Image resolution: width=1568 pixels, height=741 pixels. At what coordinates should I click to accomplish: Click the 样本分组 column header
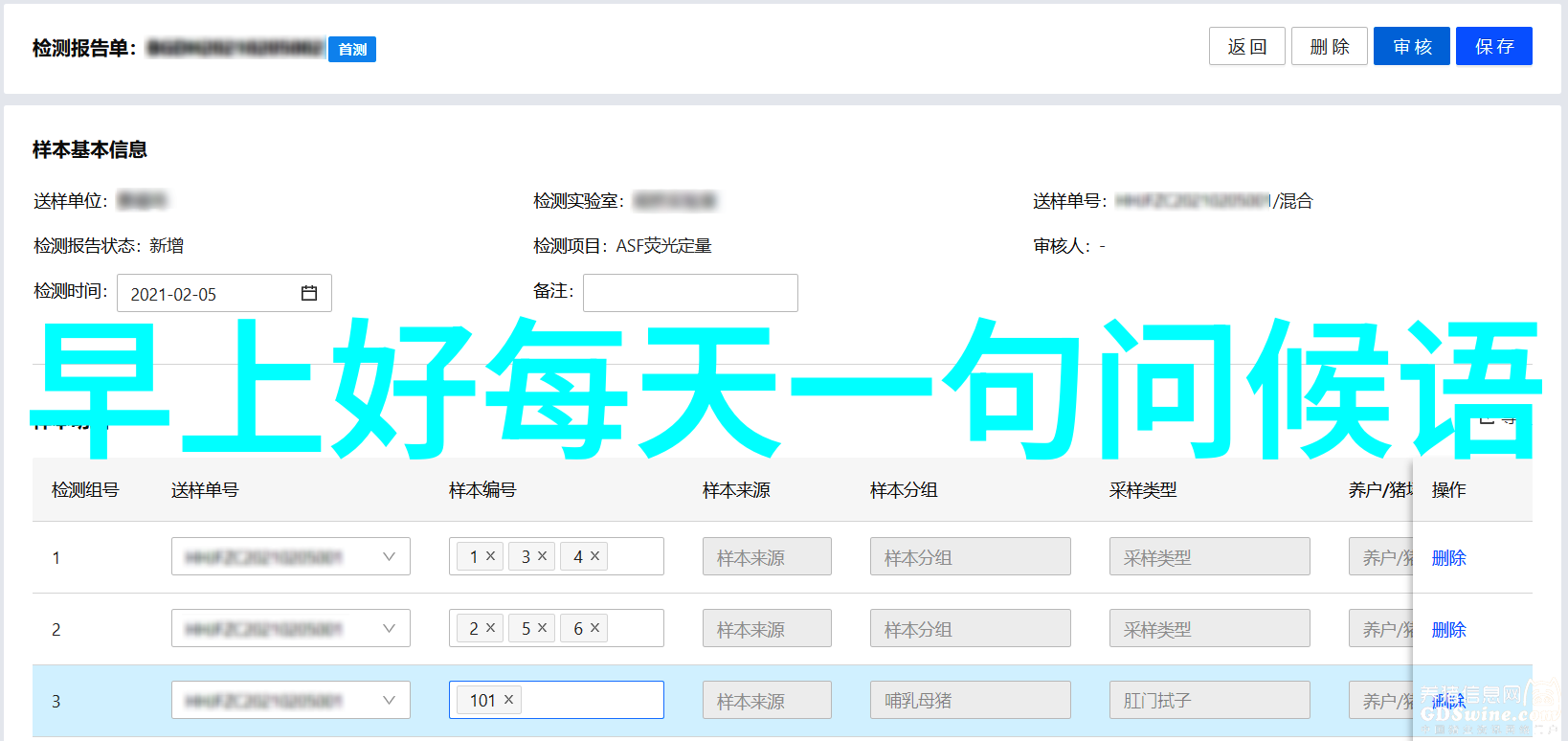point(904,489)
